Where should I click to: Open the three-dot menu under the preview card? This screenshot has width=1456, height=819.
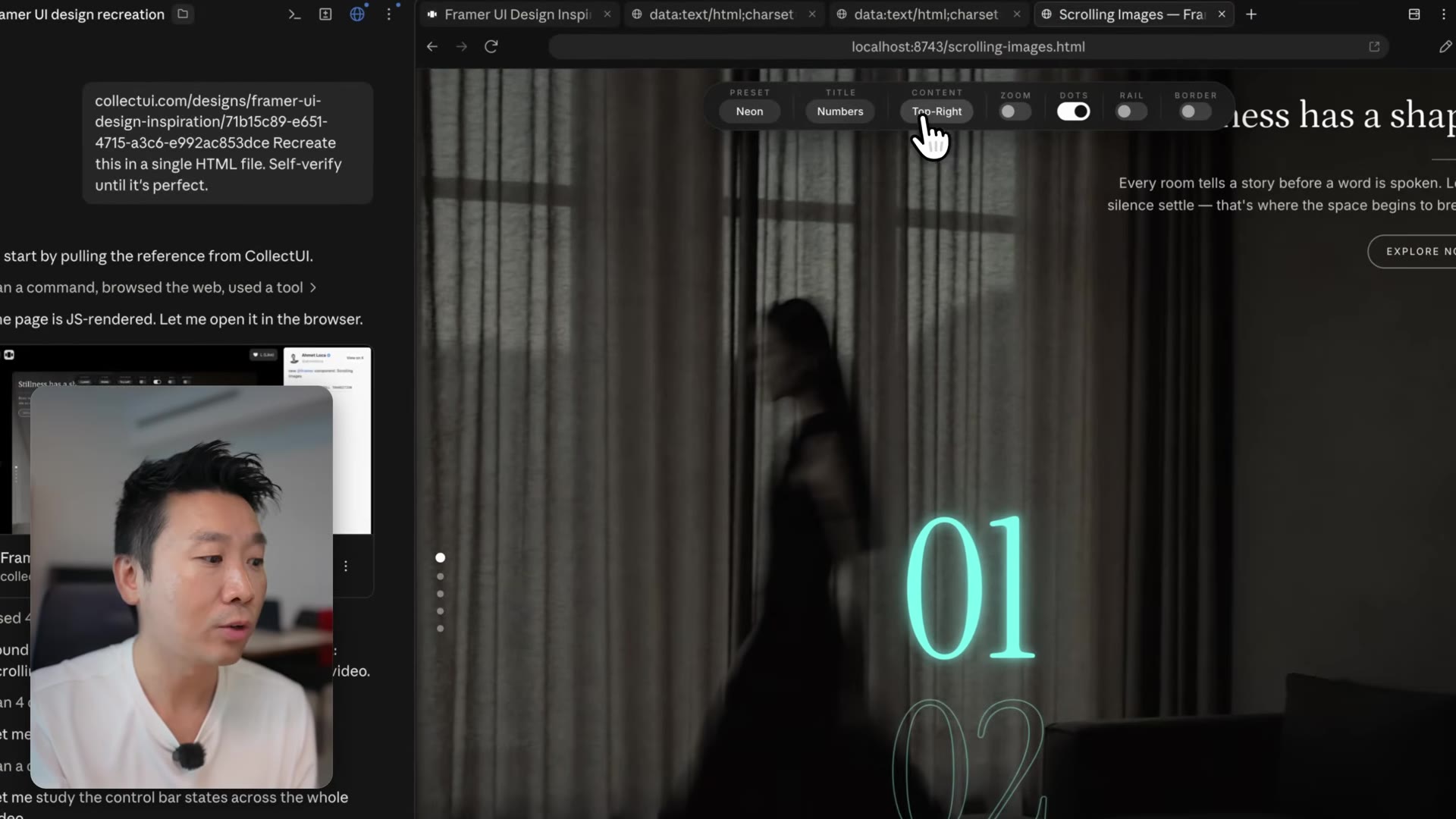(346, 566)
